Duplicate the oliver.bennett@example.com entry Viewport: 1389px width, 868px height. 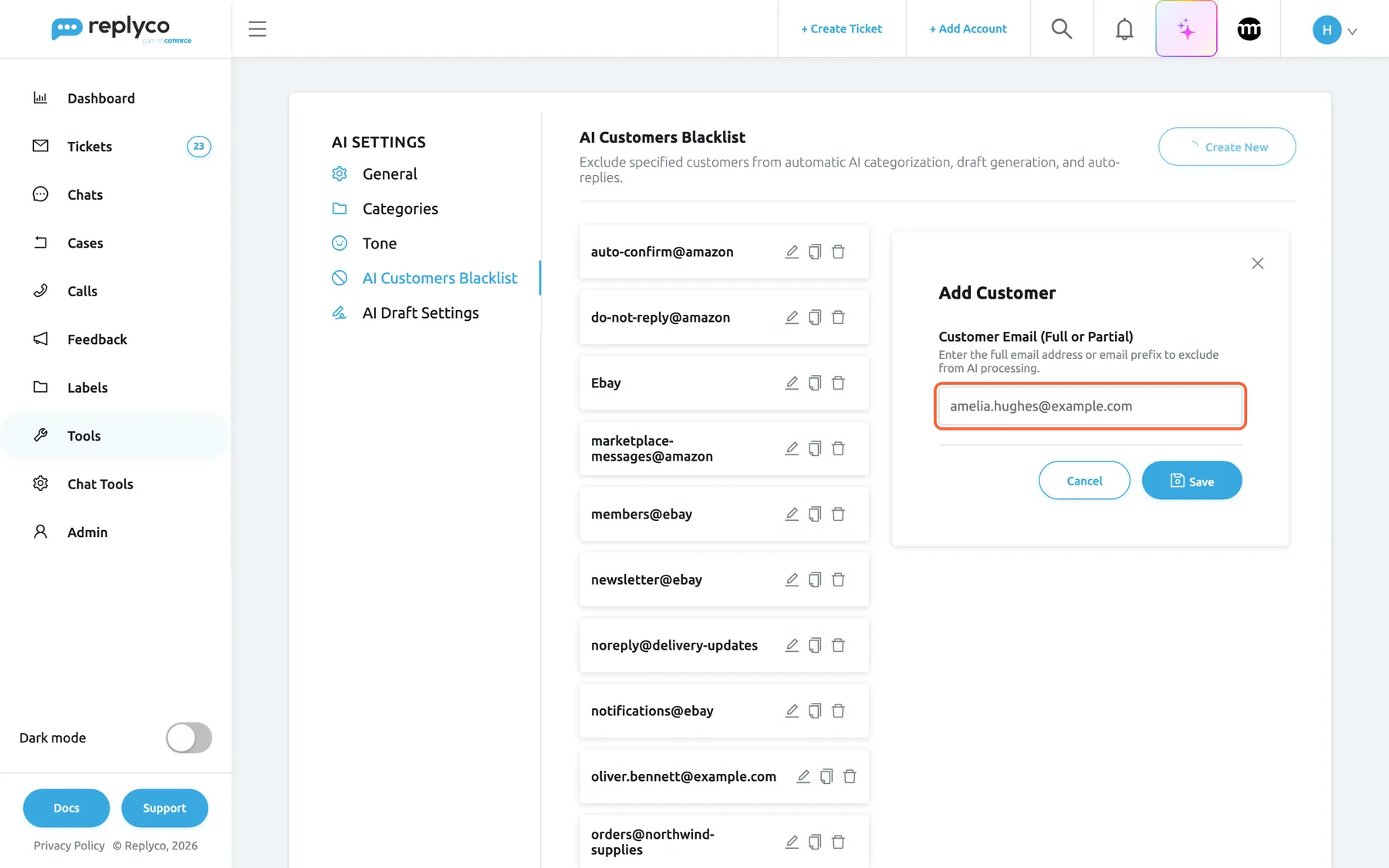tap(826, 776)
